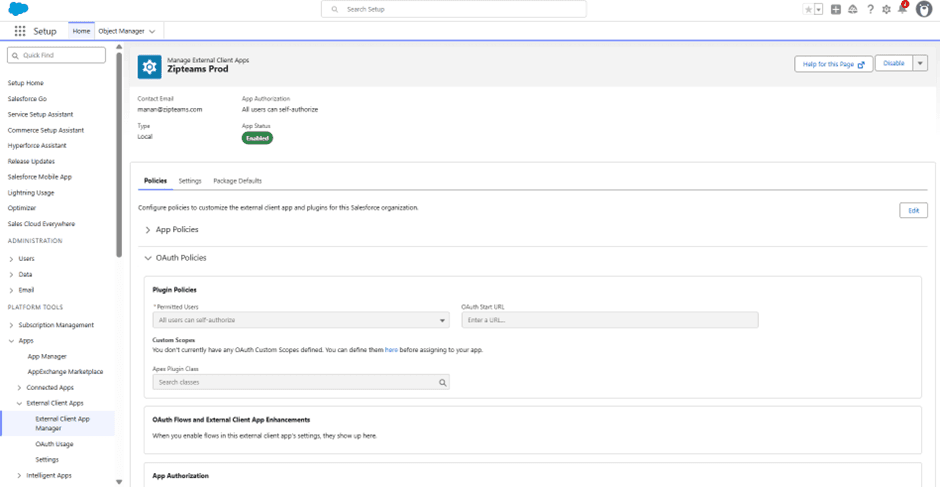Open Optimizer in sidebar
The height and width of the screenshot is (487, 940).
[22, 208]
